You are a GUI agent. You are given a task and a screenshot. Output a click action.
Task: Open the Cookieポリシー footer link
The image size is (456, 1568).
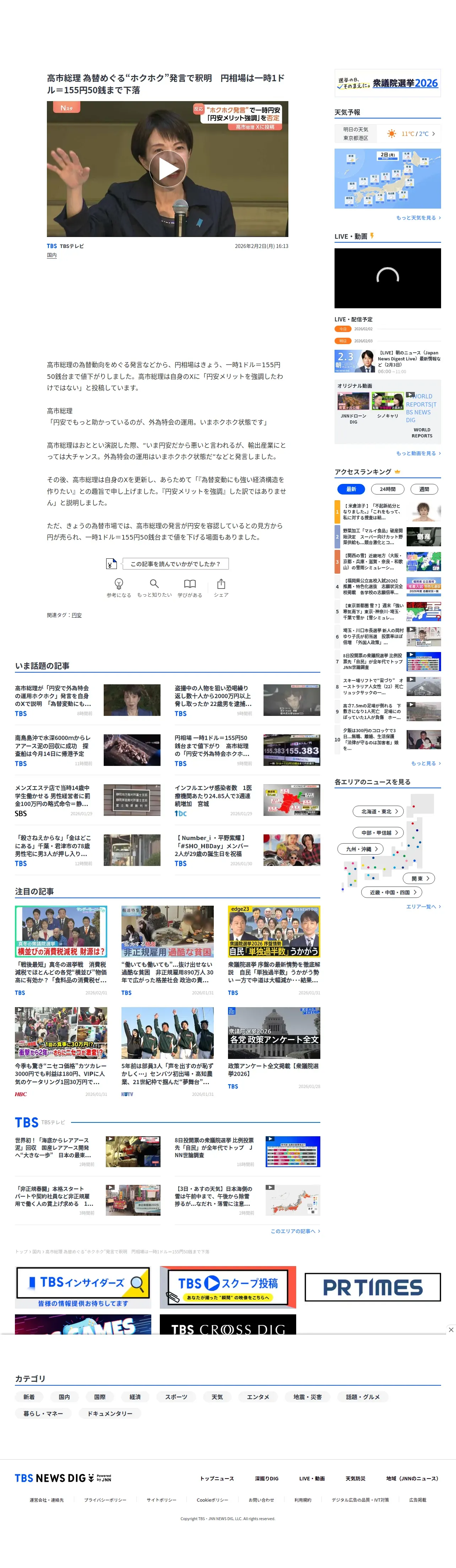point(212,1500)
